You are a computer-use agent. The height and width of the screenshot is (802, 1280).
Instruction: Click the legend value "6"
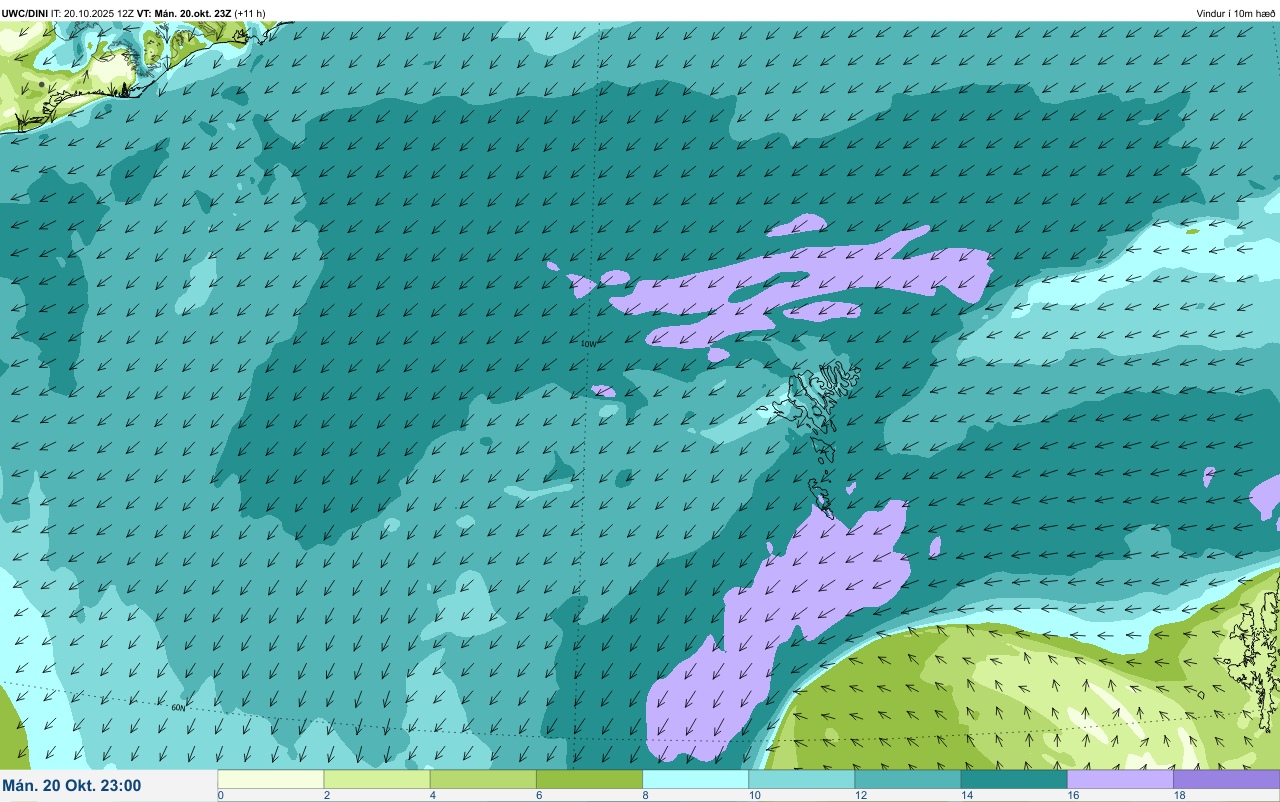click(x=537, y=796)
